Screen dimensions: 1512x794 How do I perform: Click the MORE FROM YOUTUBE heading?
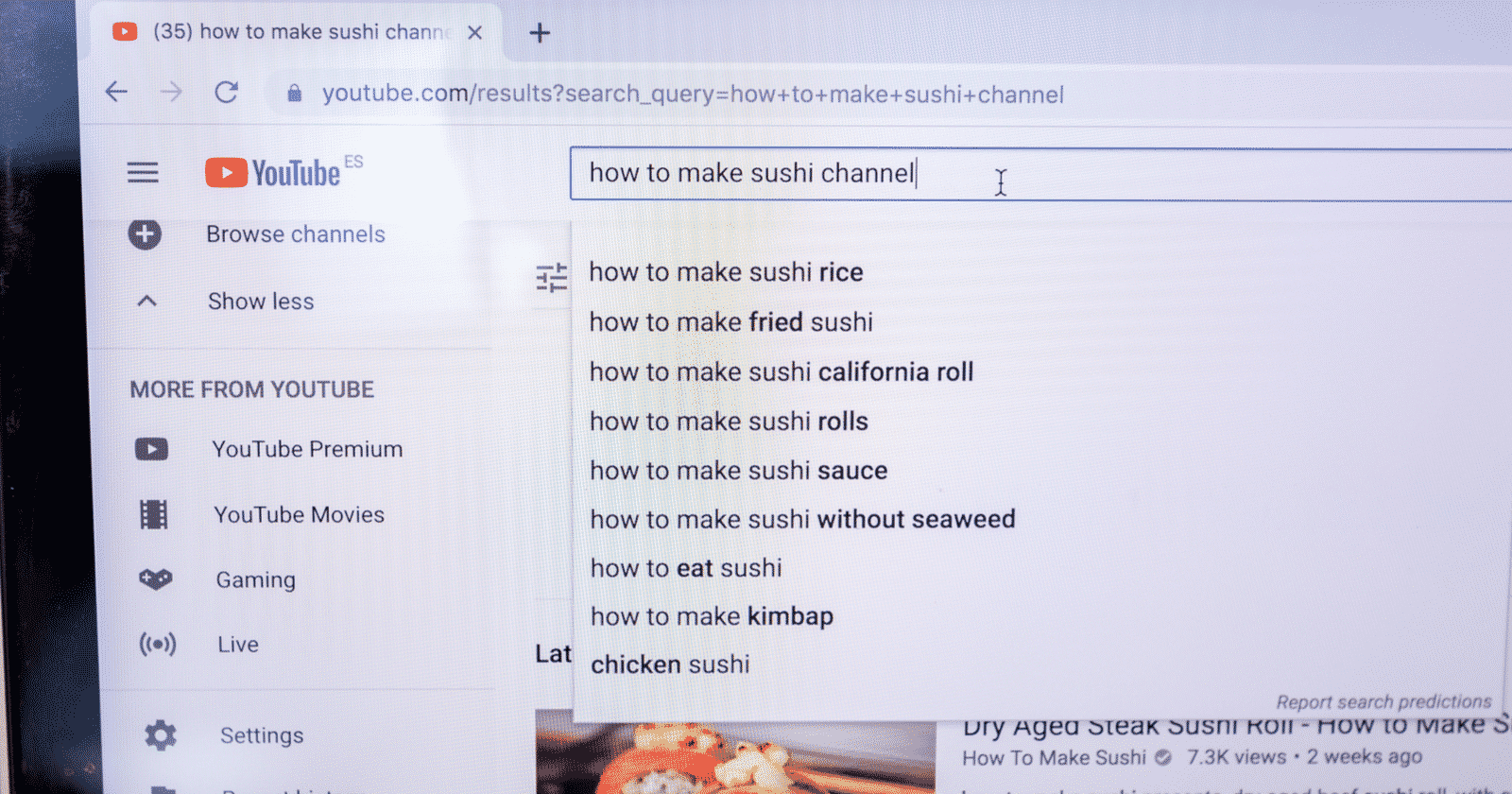pos(251,389)
